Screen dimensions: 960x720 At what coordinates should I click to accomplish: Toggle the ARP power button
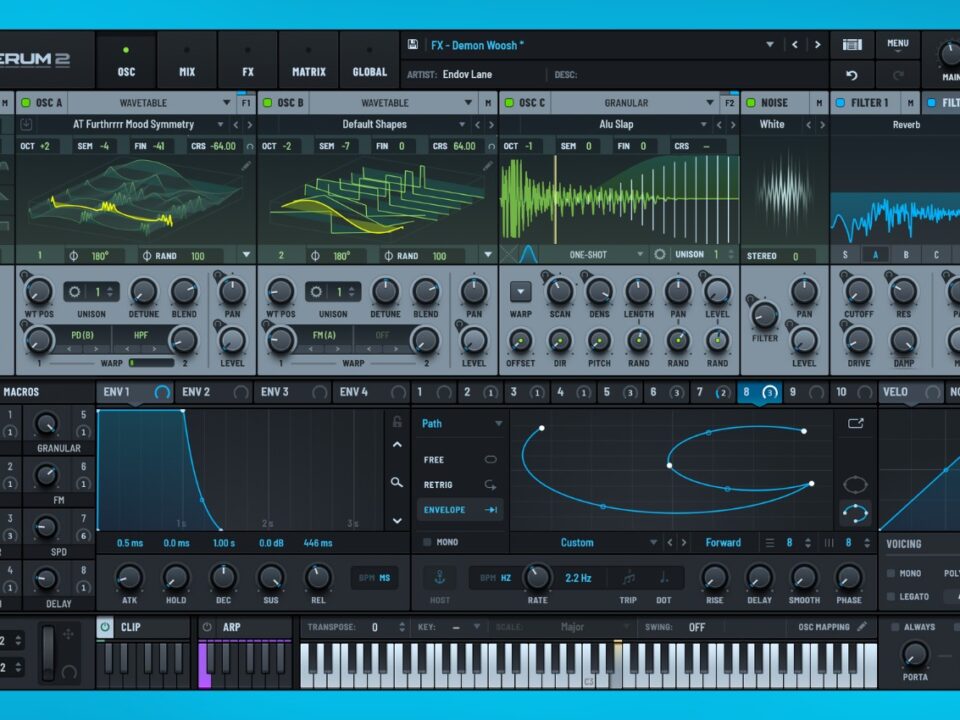(207, 627)
